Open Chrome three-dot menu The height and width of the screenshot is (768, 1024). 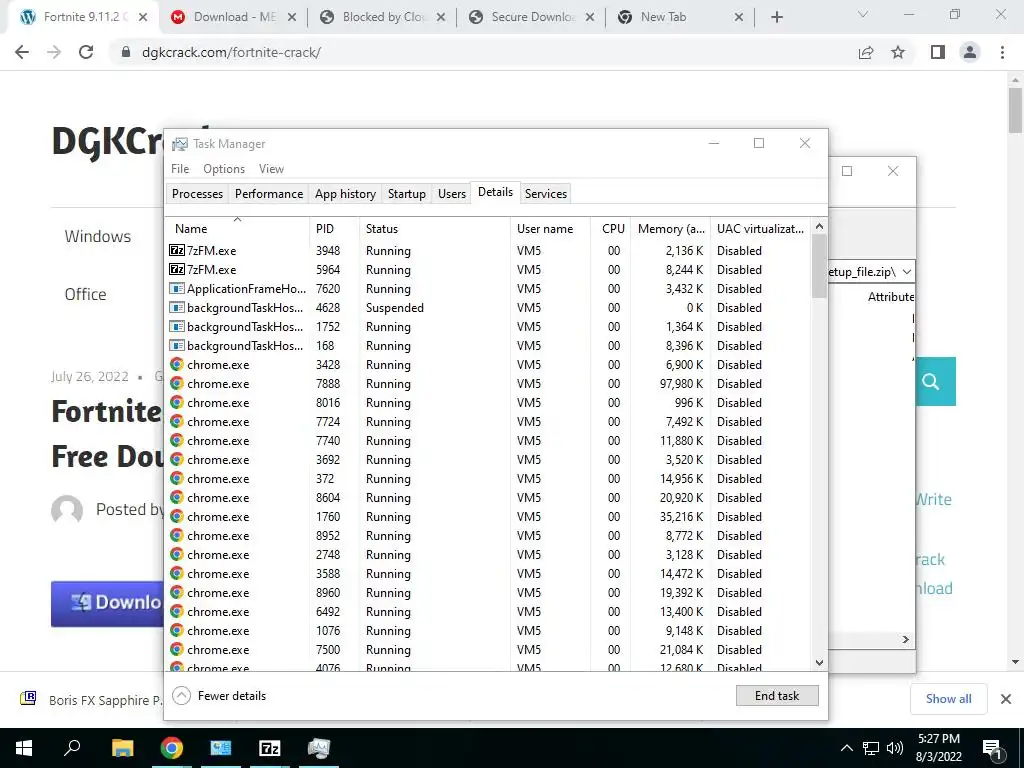tap(1002, 52)
